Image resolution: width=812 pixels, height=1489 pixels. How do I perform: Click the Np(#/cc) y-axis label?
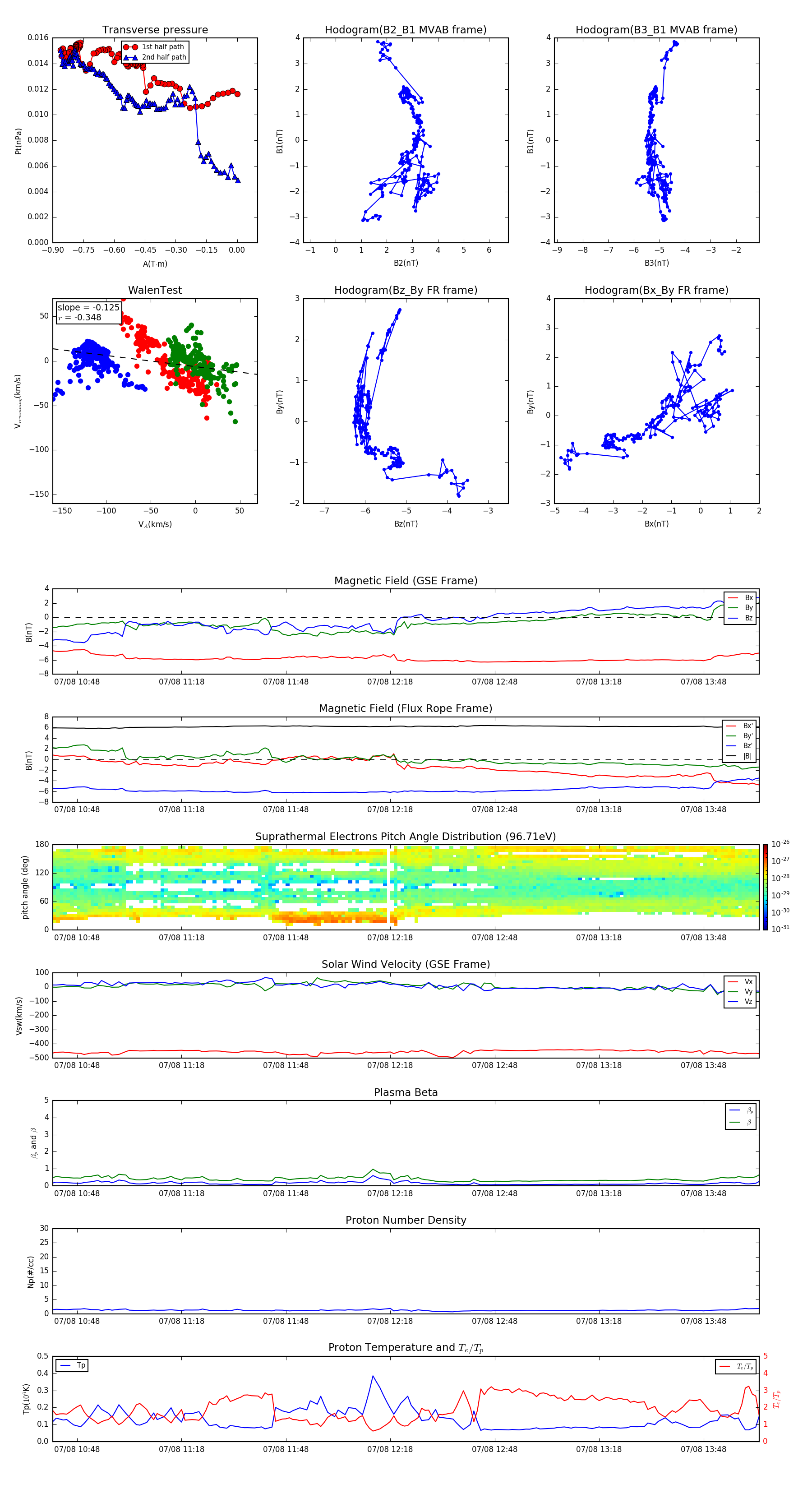pyautogui.click(x=30, y=1272)
